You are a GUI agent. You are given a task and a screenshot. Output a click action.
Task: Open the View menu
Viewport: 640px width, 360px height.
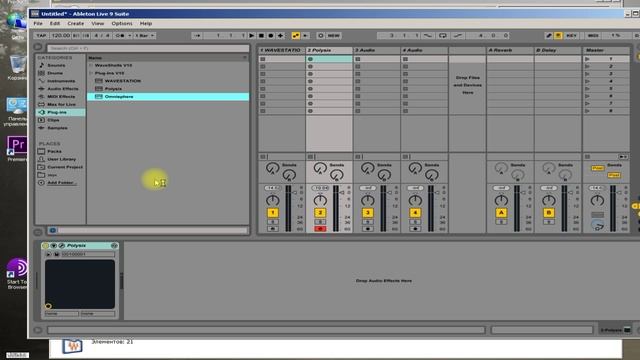[x=98, y=23]
